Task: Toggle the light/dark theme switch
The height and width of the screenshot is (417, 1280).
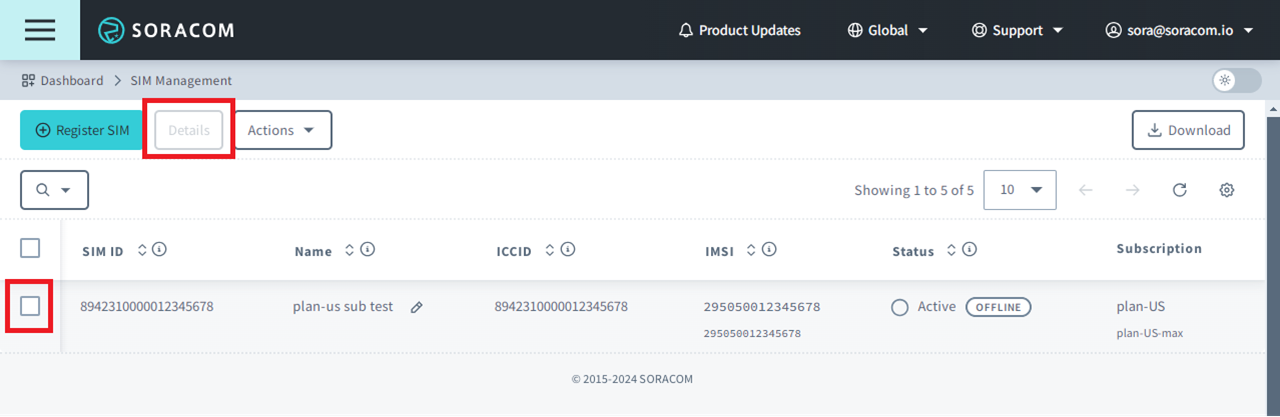Action: point(1236,80)
